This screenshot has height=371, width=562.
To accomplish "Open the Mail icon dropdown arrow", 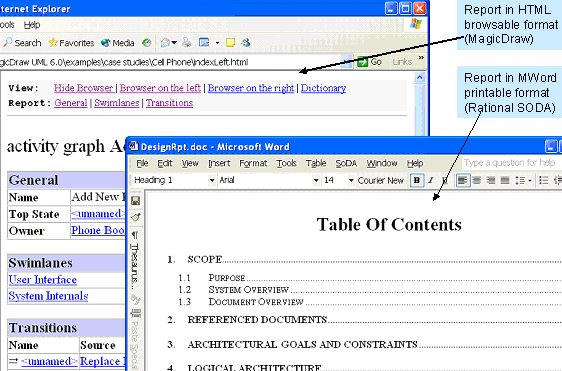I will click(174, 43).
